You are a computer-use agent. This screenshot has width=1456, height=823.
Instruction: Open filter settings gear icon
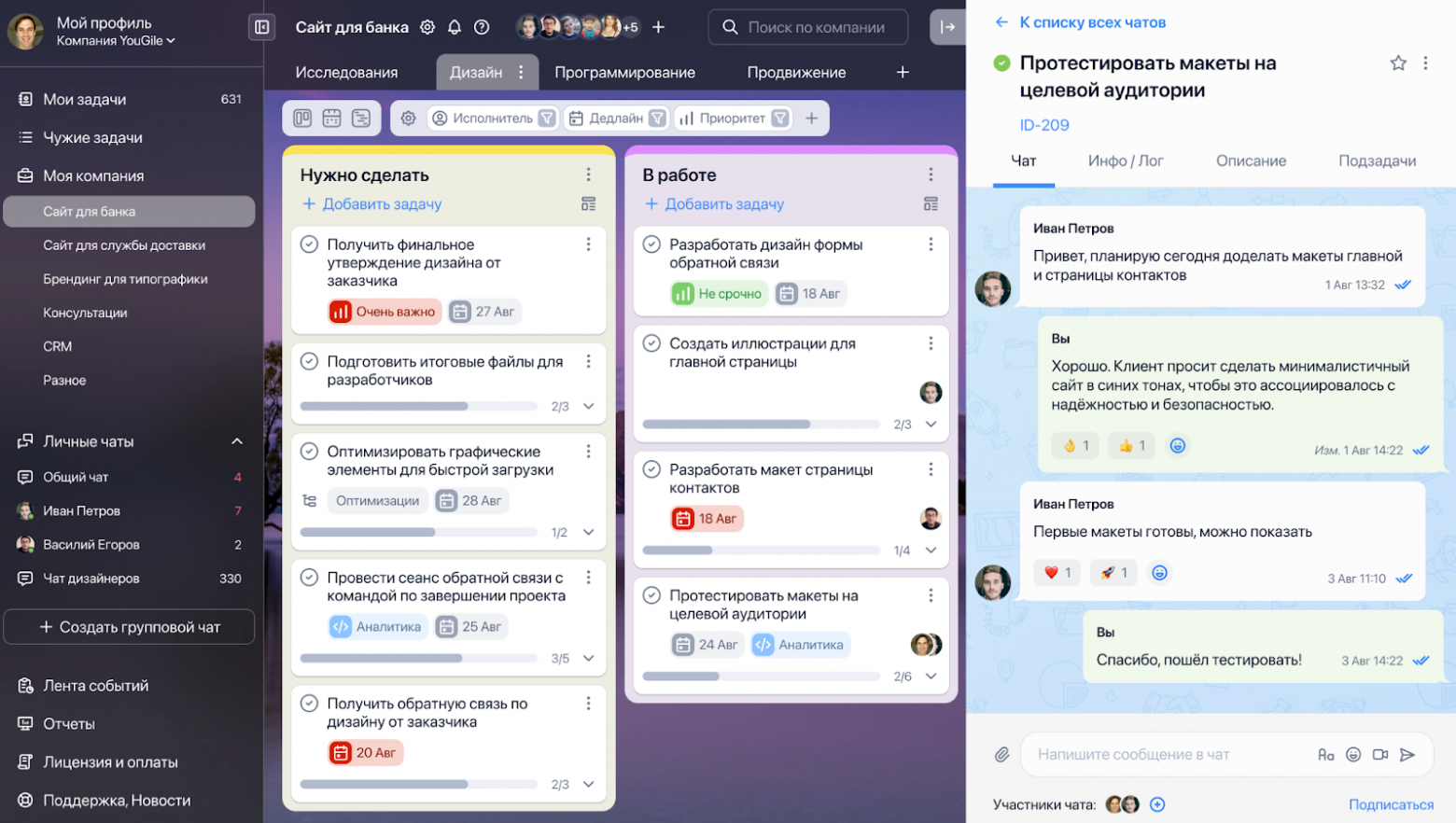(x=408, y=119)
